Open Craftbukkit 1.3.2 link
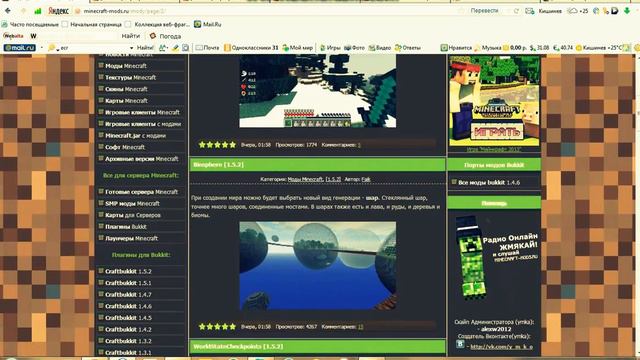This screenshot has height=360, width=640. (128, 341)
